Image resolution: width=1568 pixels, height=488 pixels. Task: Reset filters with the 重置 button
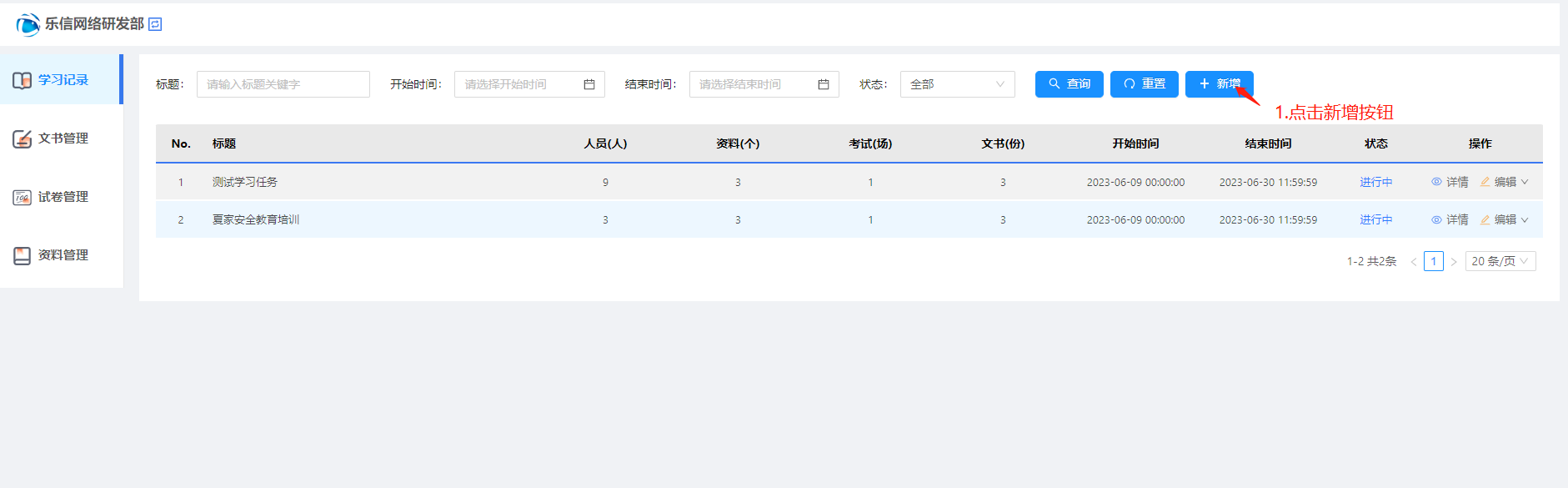pyautogui.click(x=1144, y=84)
